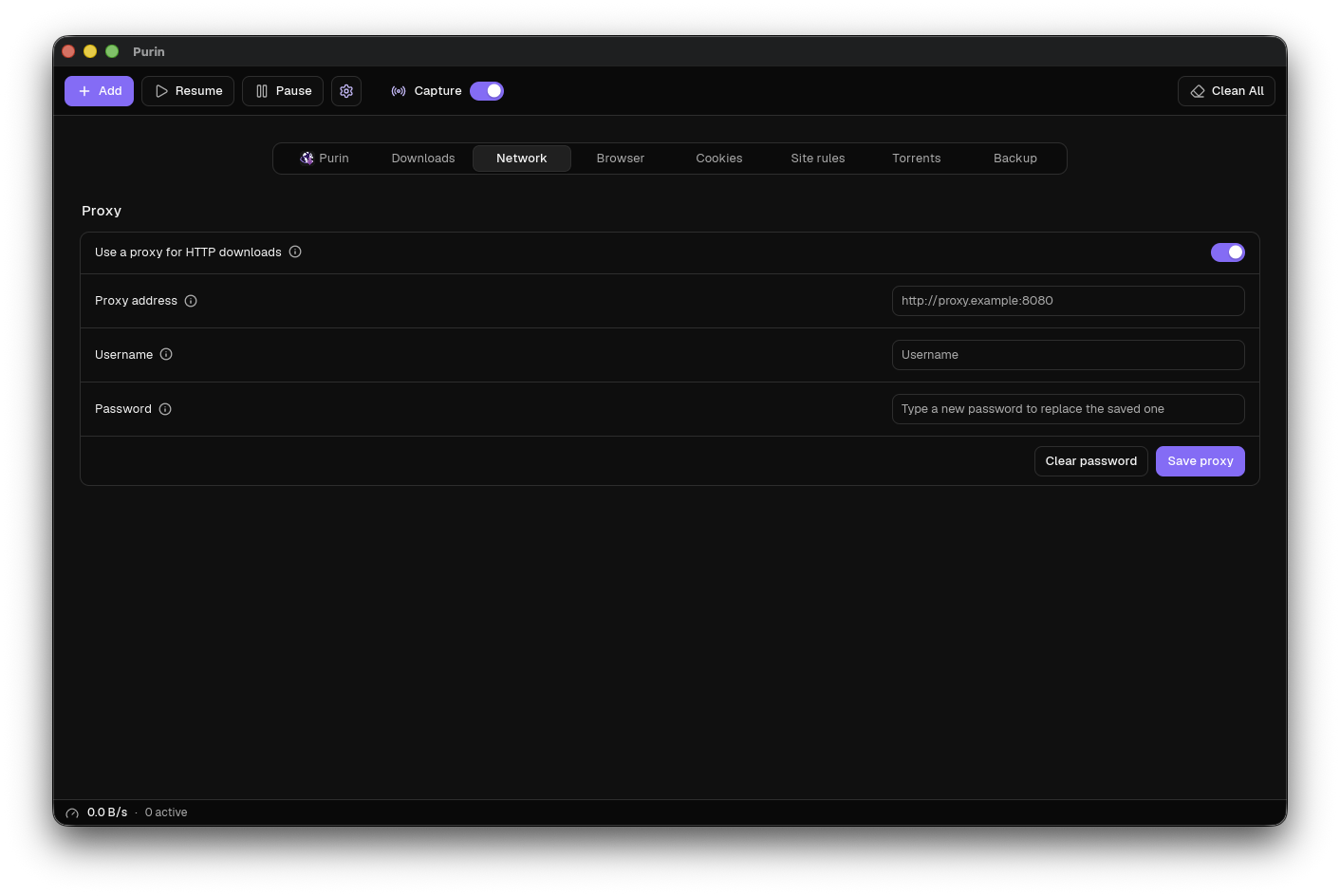Focus the Password input field
The width and height of the screenshot is (1340, 896).
tap(1069, 409)
